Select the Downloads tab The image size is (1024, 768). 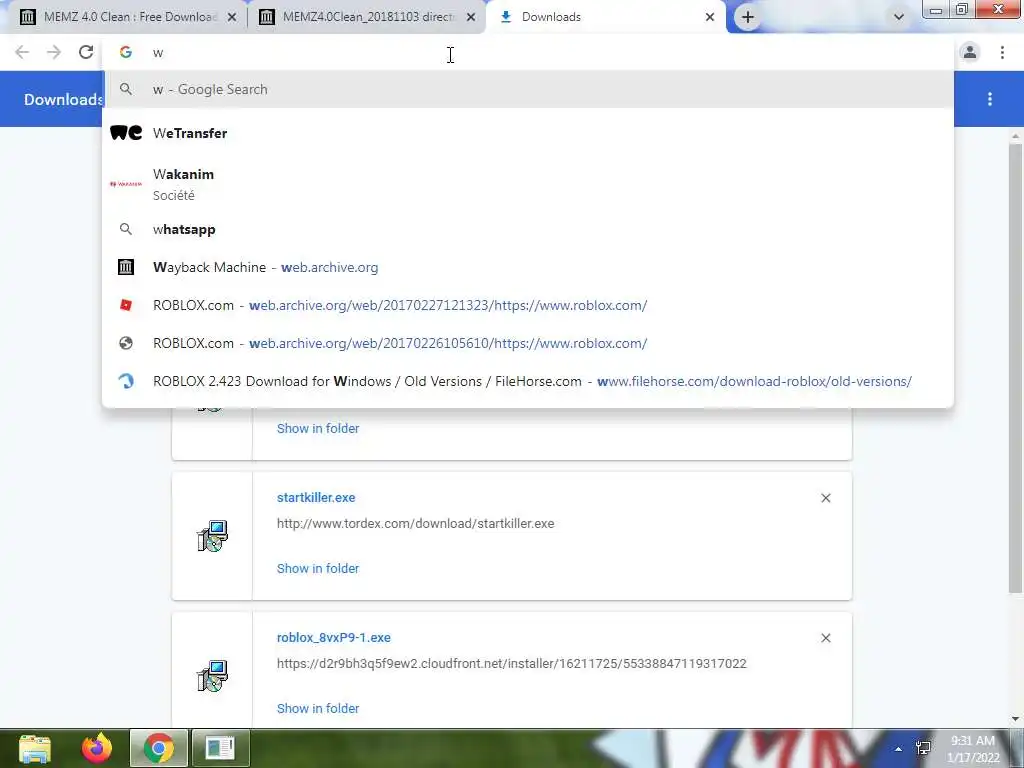tap(605, 17)
